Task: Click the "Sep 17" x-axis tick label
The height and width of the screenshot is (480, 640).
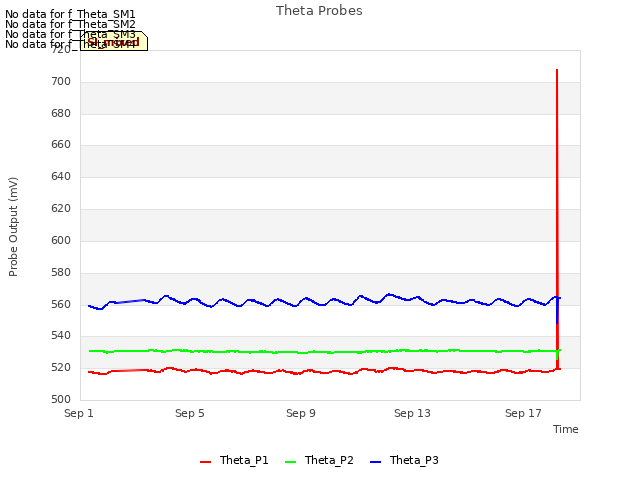Action: coord(523,413)
